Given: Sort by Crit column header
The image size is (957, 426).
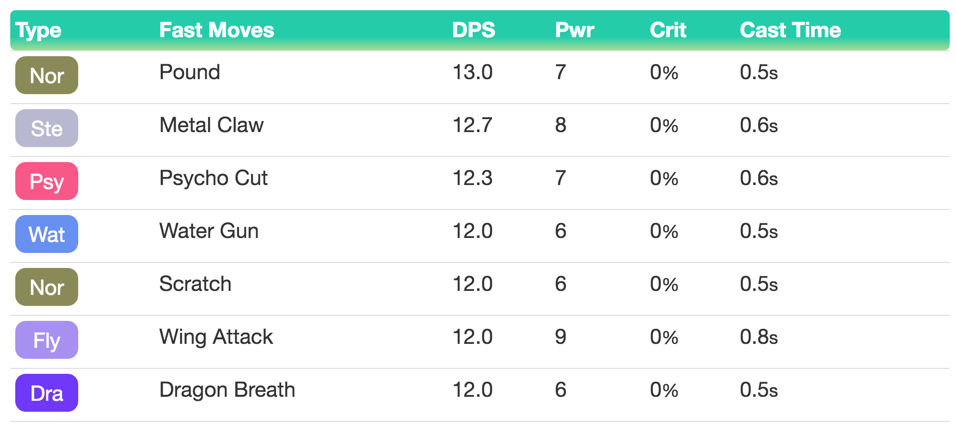Looking at the screenshot, I should click(x=667, y=30).
